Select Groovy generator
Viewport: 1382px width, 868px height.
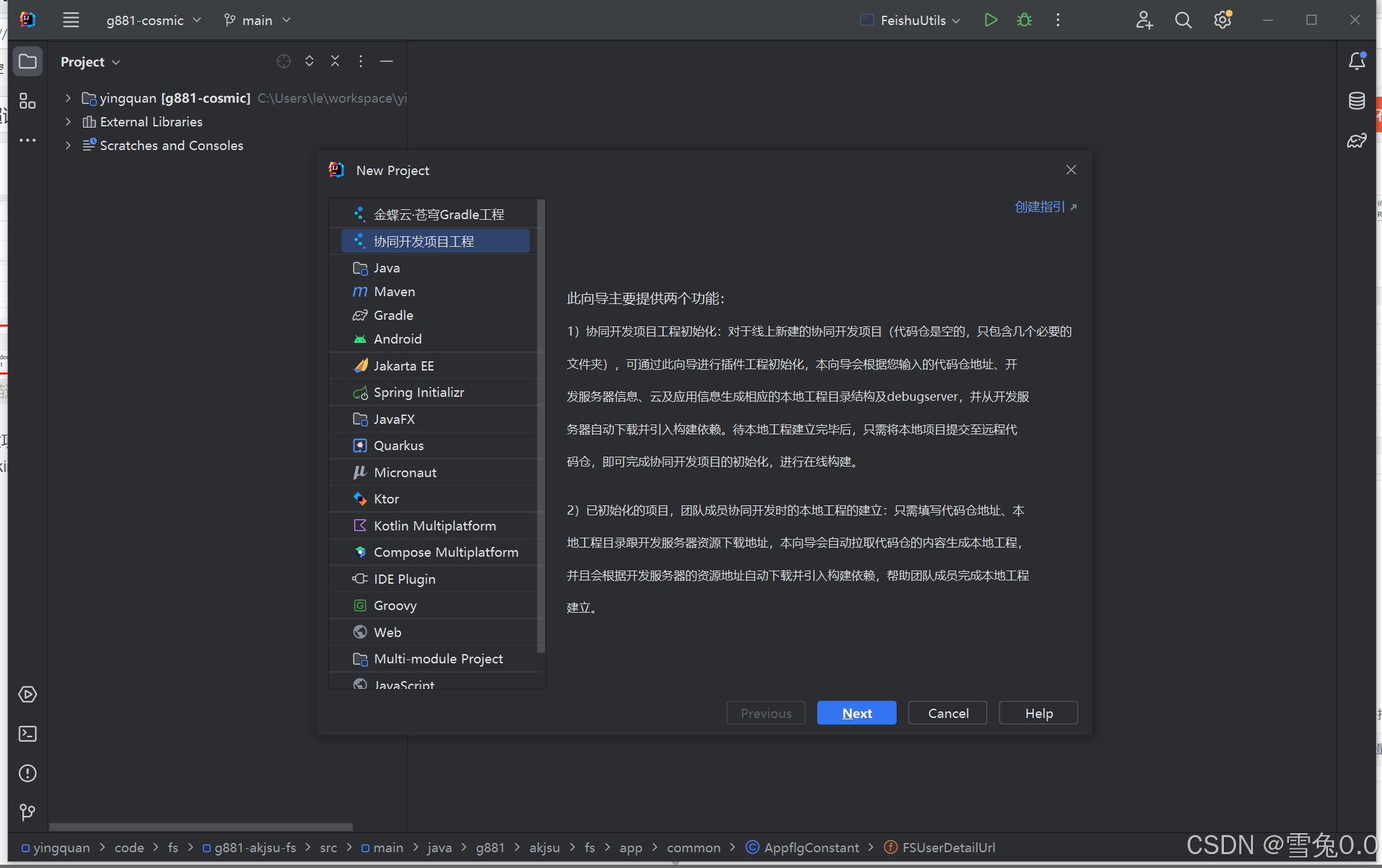435,605
